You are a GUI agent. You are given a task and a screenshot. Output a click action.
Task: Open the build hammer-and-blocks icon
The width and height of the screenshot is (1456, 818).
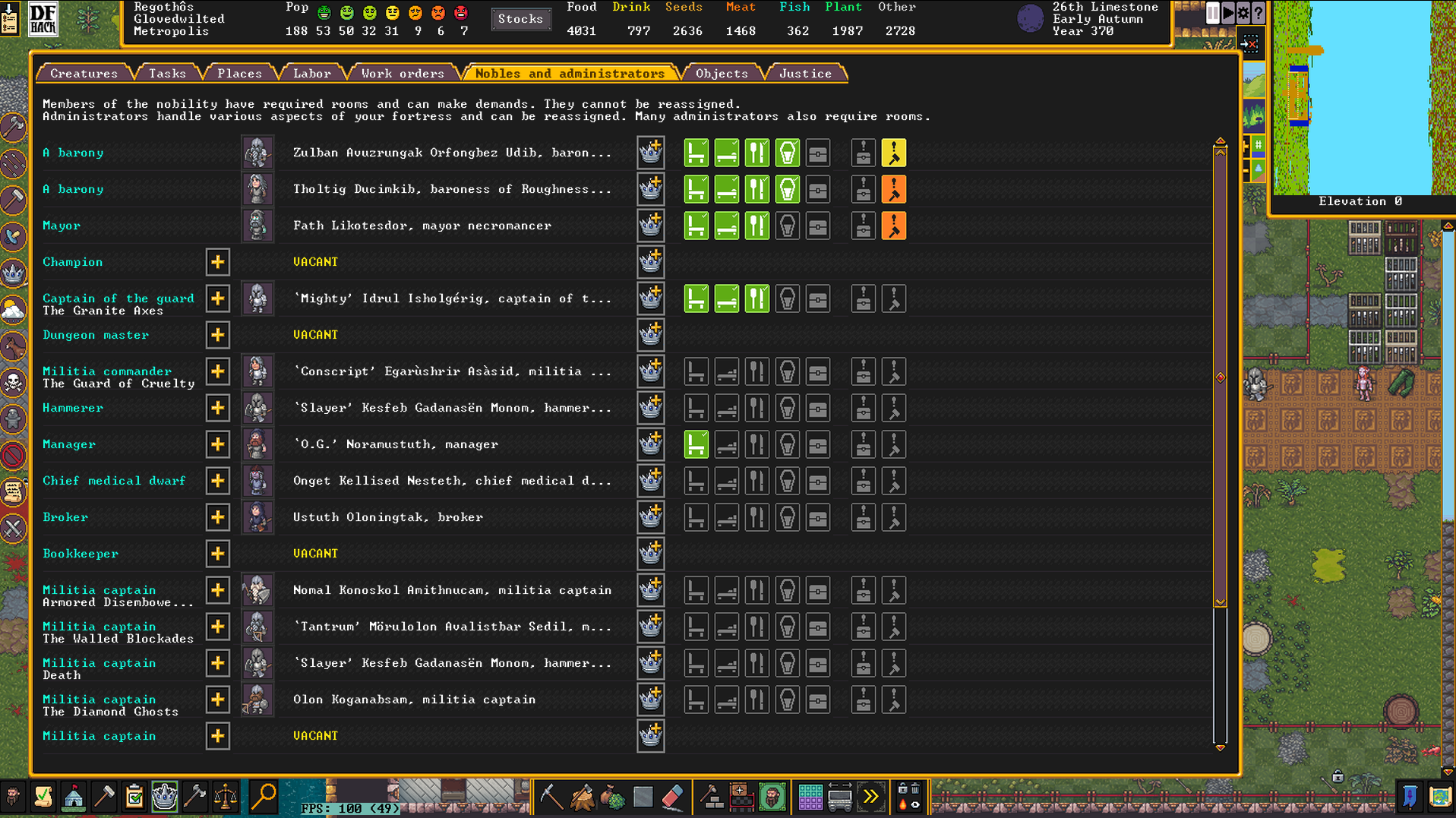tap(712, 797)
